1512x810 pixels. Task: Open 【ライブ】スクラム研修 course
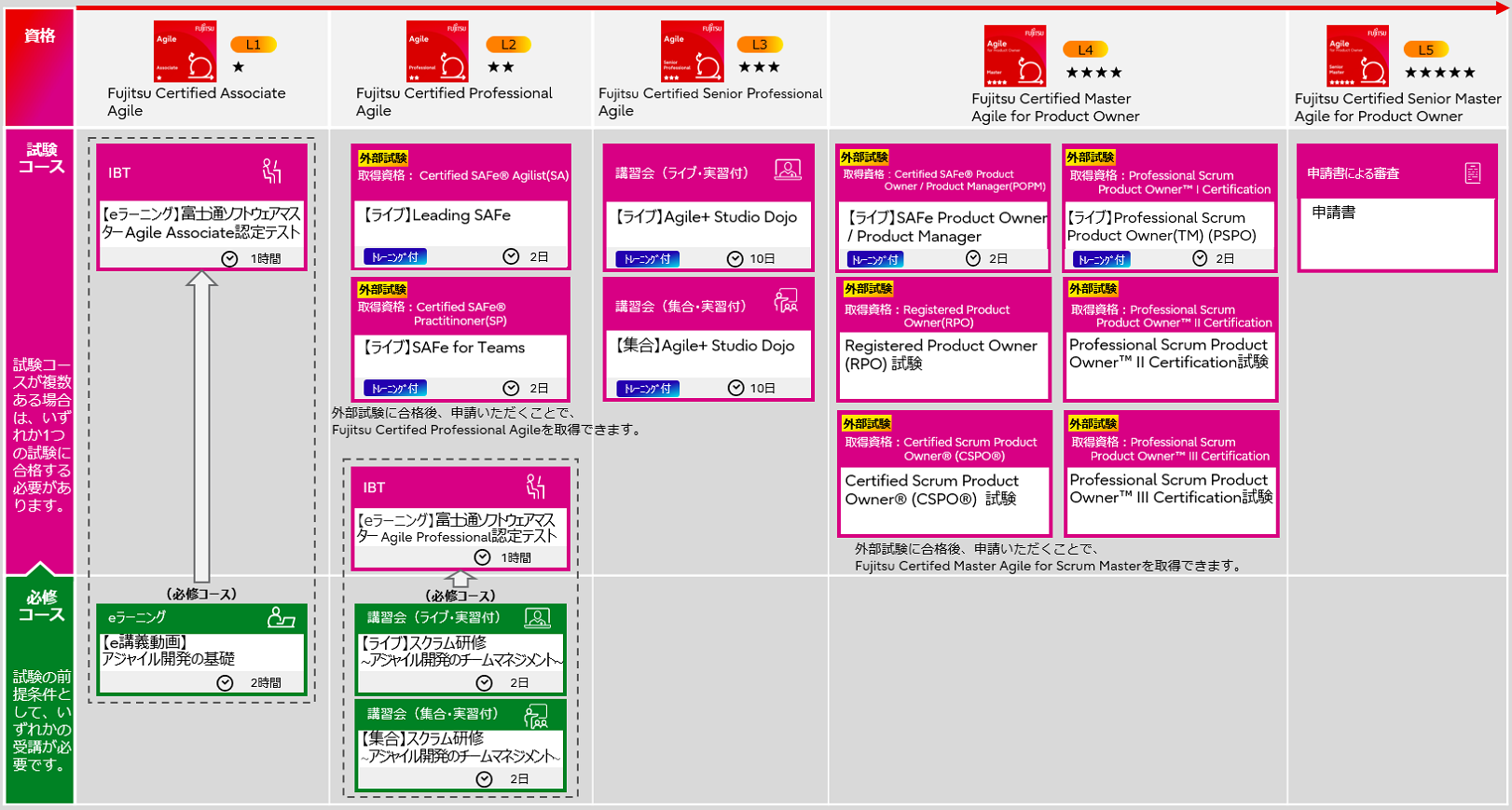(x=460, y=651)
